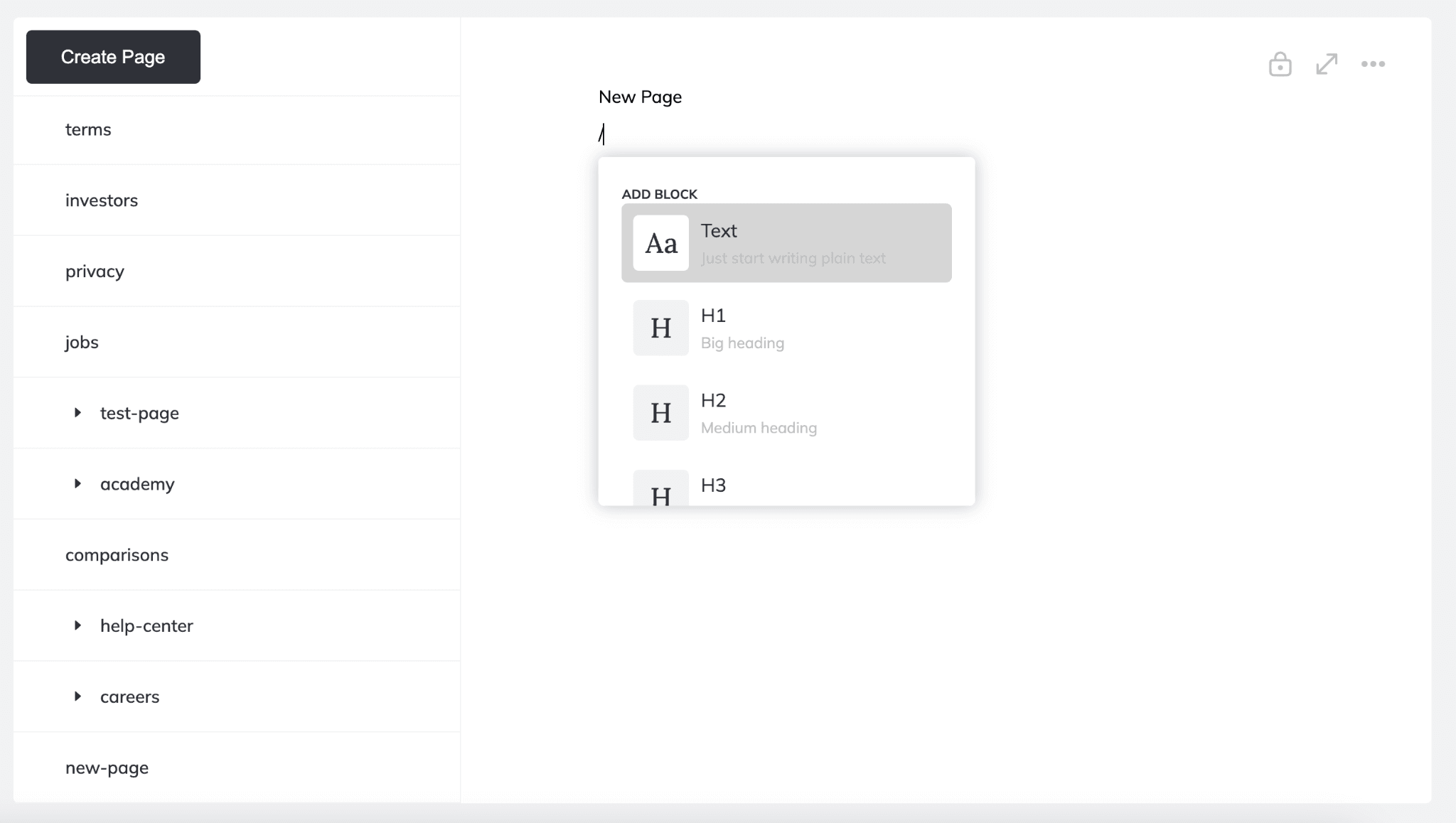The image size is (1456, 823).
Task: Expand the test-page tree arrow
Action: coord(77,413)
